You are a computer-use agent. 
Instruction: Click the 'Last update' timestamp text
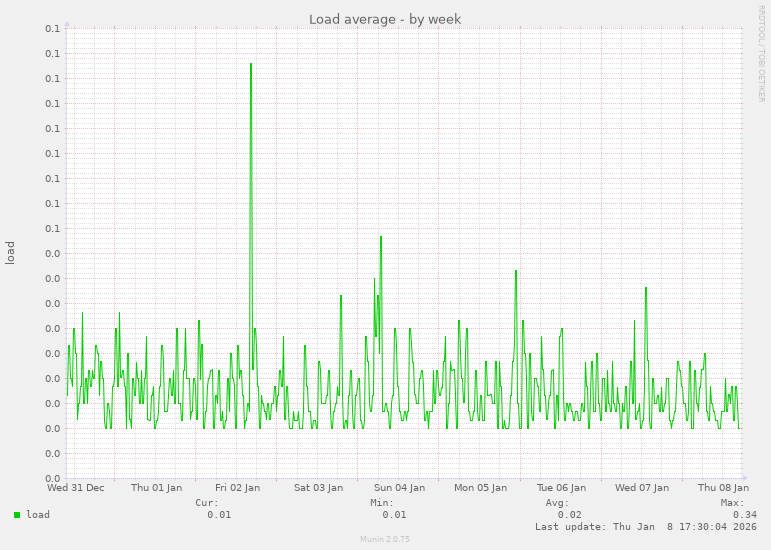pyautogui.click(x=646, y=526)
